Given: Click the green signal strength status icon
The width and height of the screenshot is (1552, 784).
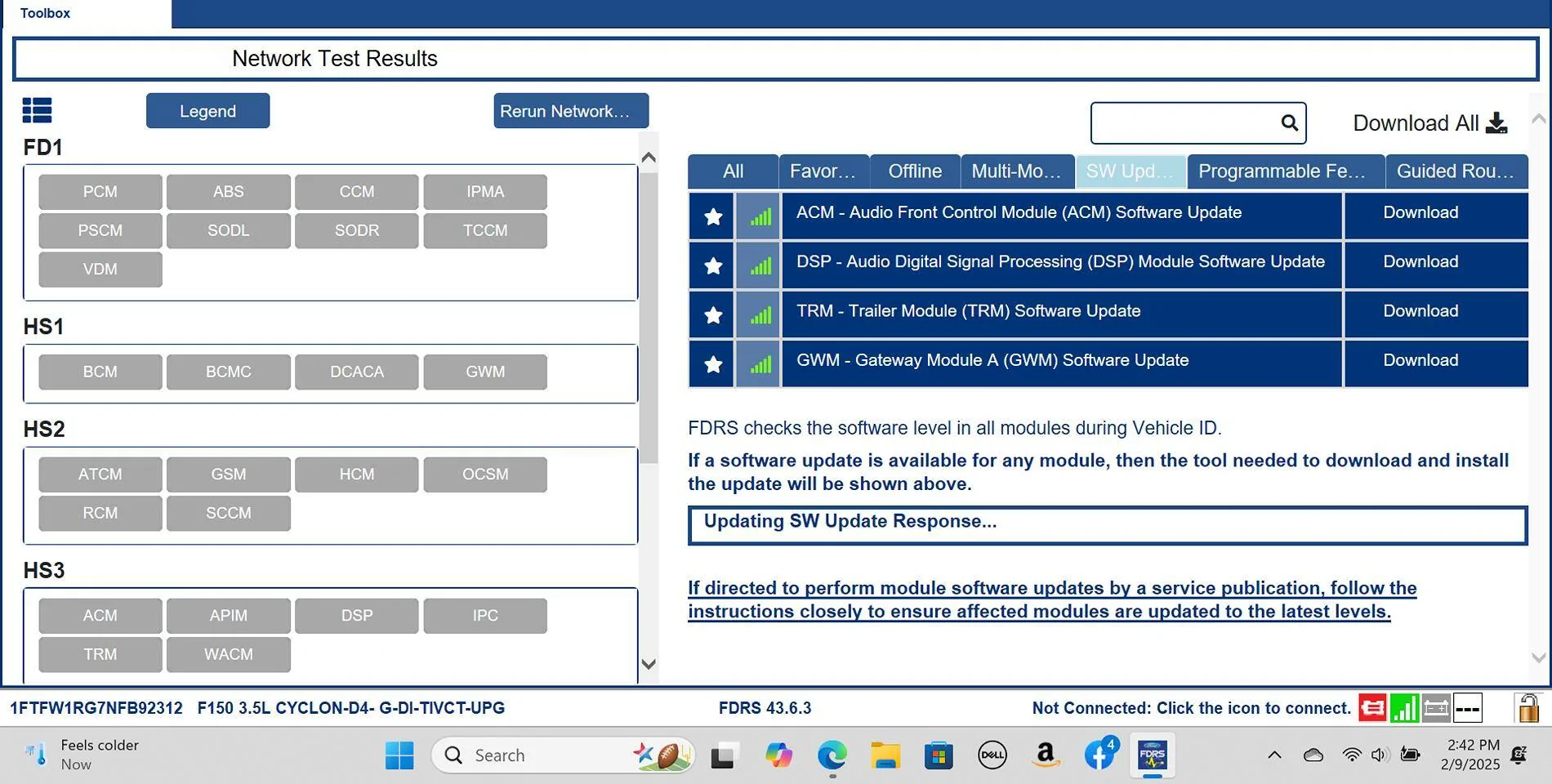Looking at the screenshot, I should click(x=1404, y=708).
